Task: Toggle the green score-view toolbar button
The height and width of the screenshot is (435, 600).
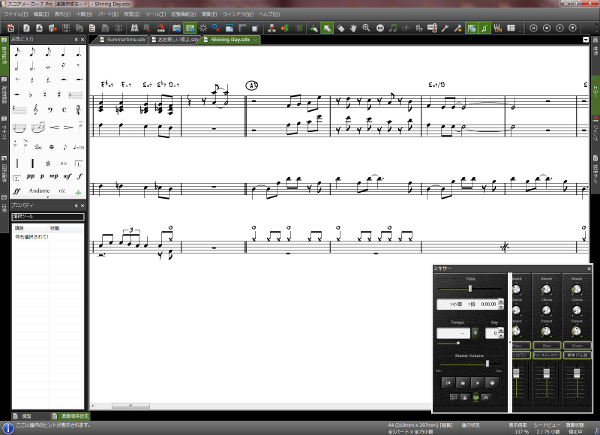Action: 471,28
